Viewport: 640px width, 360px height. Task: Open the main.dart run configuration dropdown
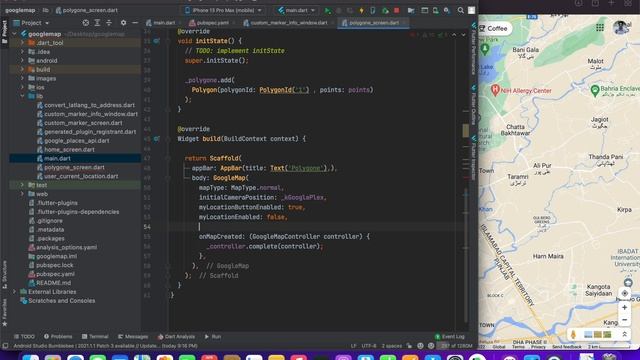pyautogui.click(x=297, y=10)
